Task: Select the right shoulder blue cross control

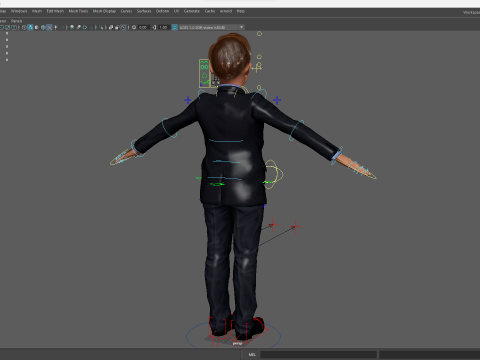Action: point(277,100)
